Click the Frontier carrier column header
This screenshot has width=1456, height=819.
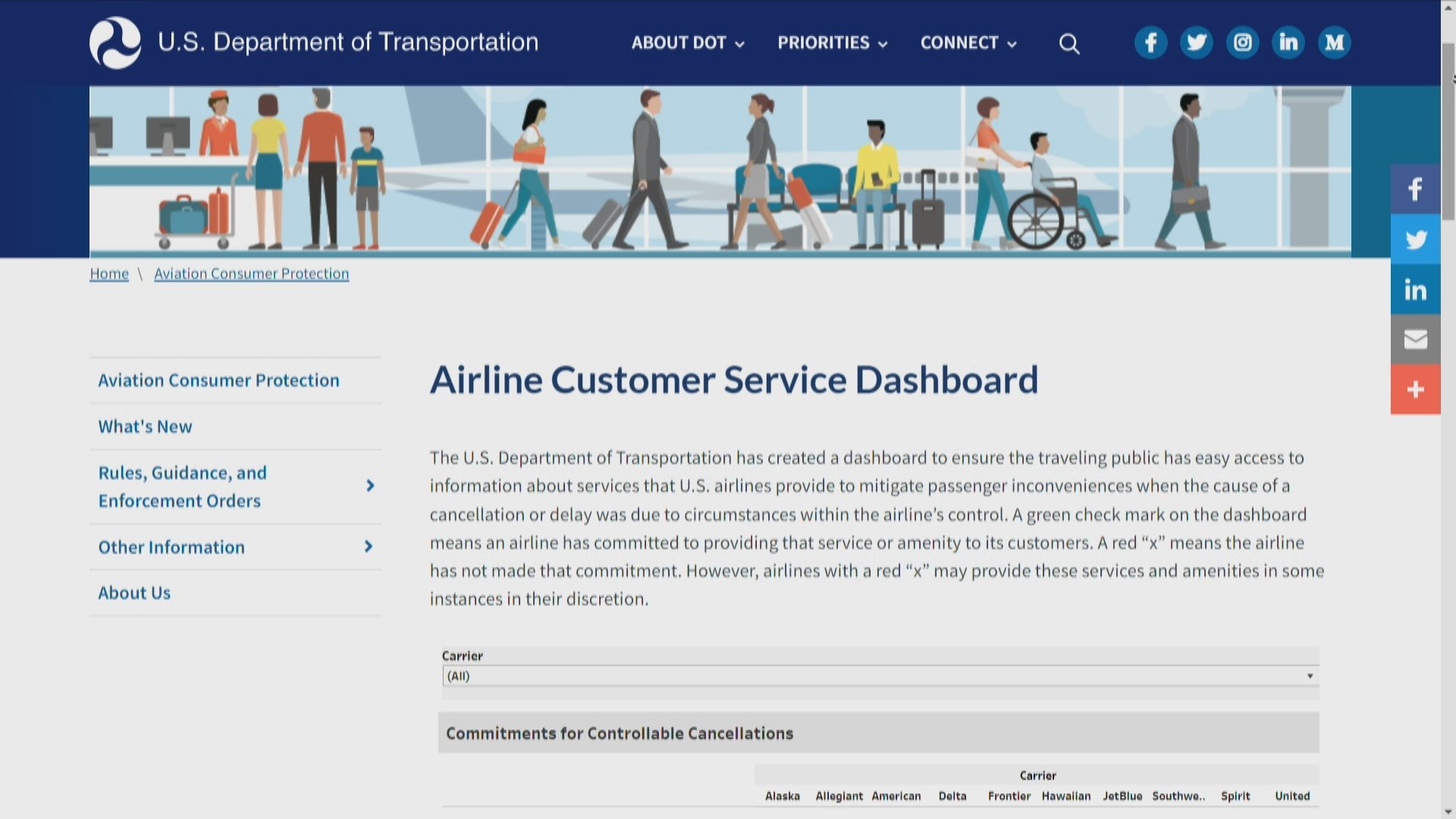[x=1009, y=795]
